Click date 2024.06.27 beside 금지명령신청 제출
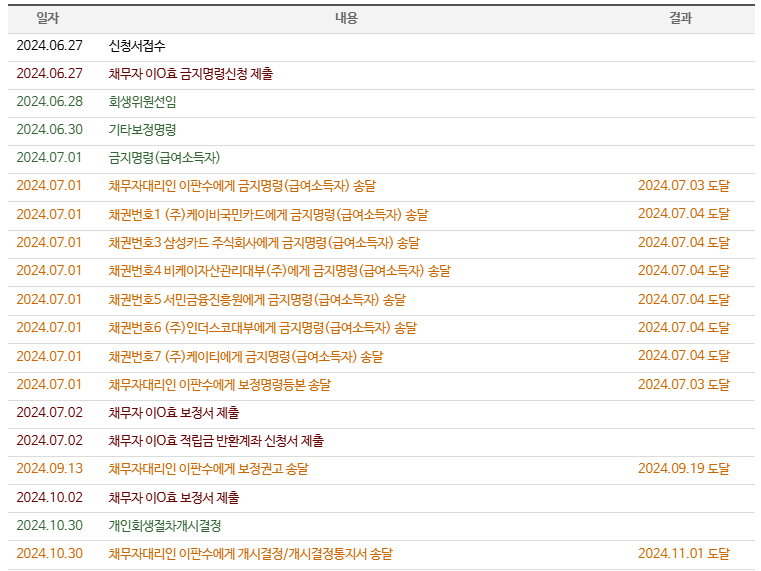761x571 pixels. click(x=50, y=74)
